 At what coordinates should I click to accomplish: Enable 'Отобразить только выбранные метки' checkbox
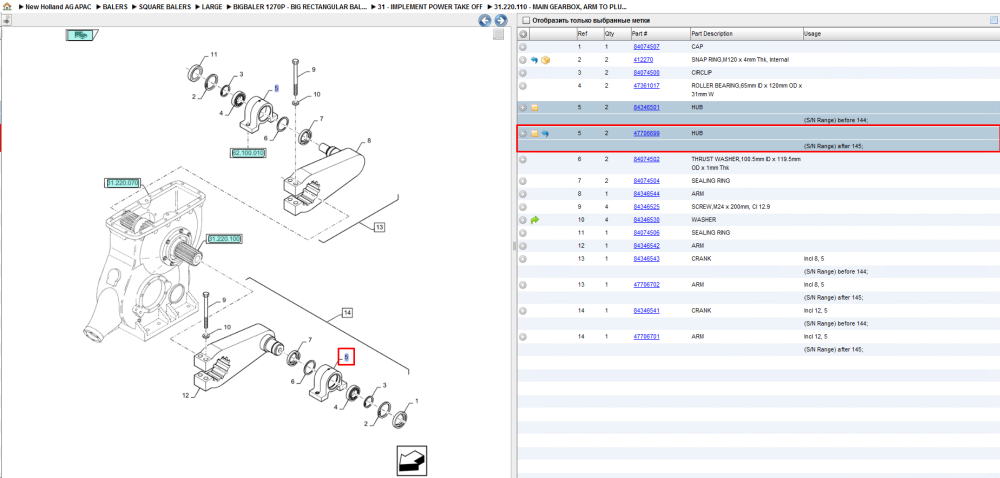tap(526, 20)
